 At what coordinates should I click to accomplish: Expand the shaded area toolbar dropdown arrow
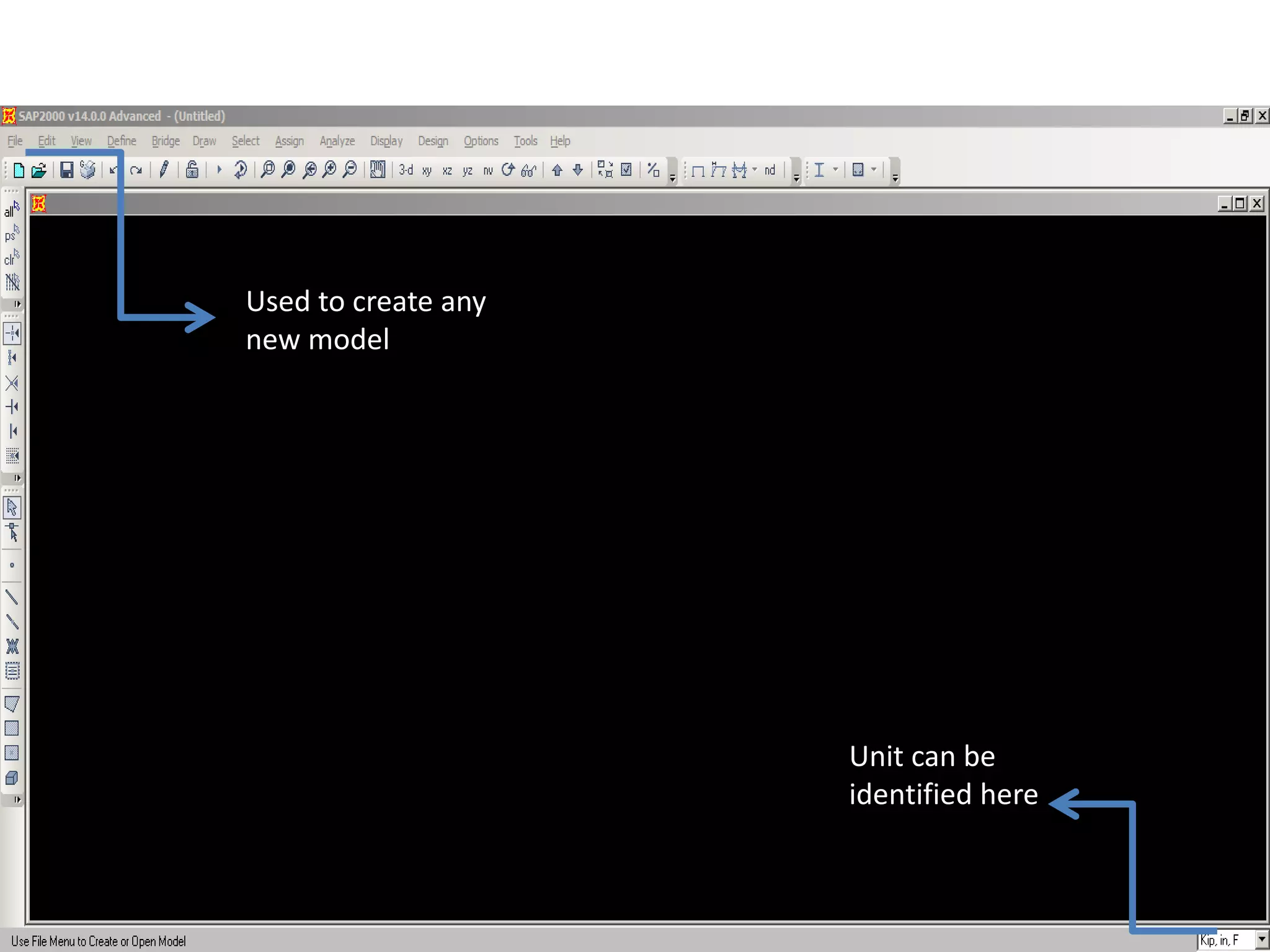pos(874,170)
